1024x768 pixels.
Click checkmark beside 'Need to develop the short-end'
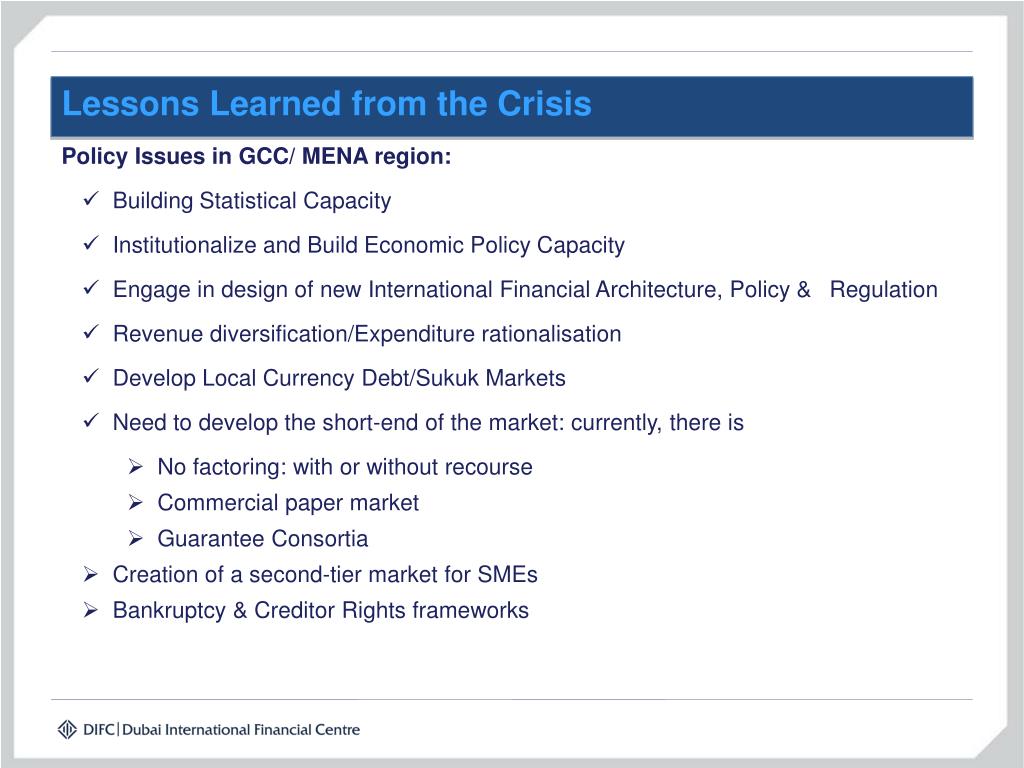click(91, 420)
